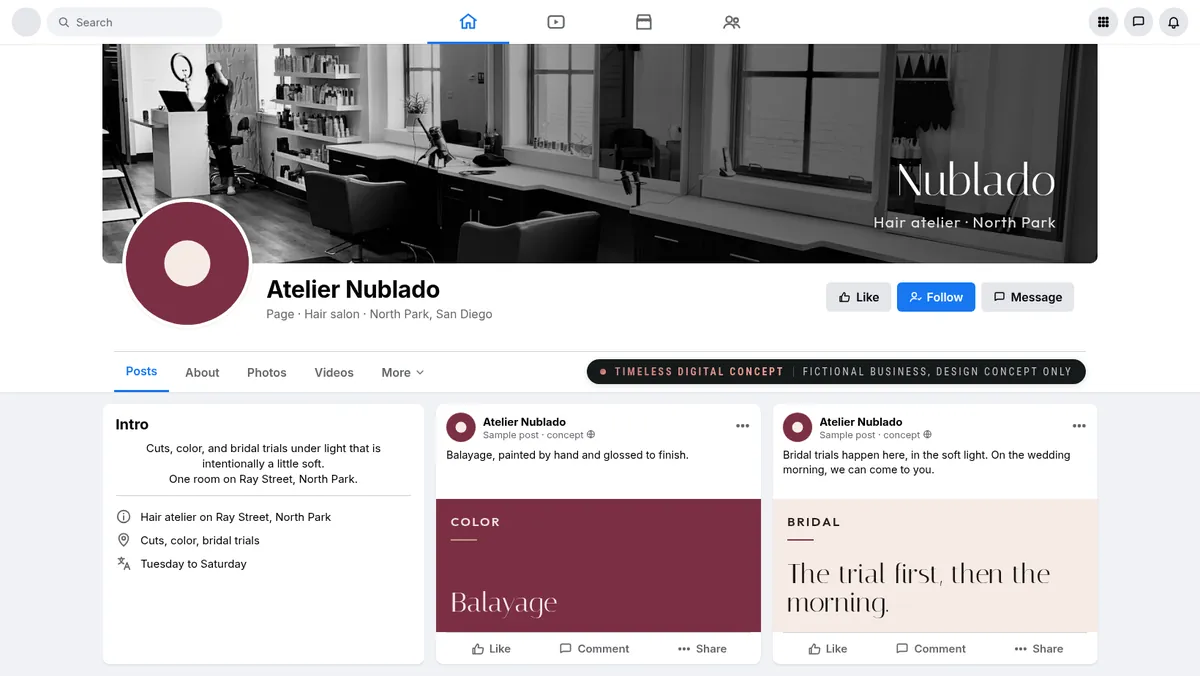Click 'Balayage, painted by hand' post text
The image size is (1200, 676).
point(567,455)
